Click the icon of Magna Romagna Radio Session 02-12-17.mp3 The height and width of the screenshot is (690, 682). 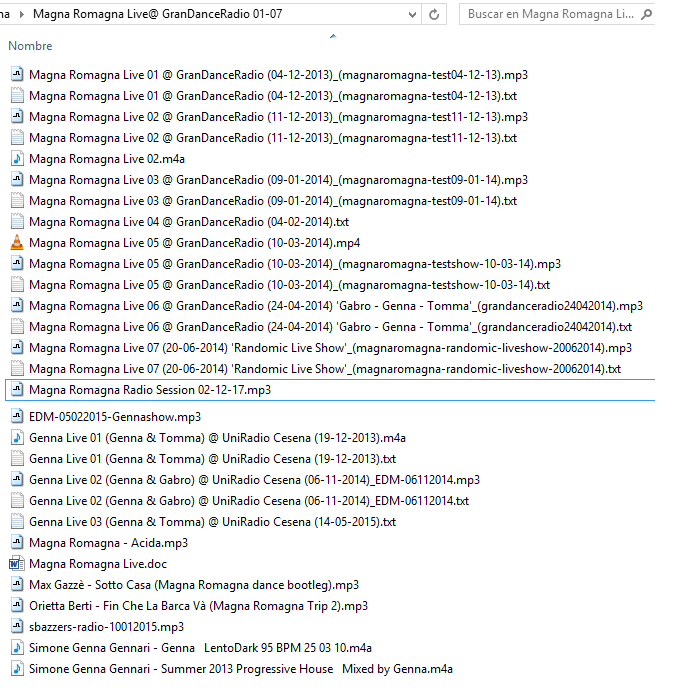click(17, 389)
